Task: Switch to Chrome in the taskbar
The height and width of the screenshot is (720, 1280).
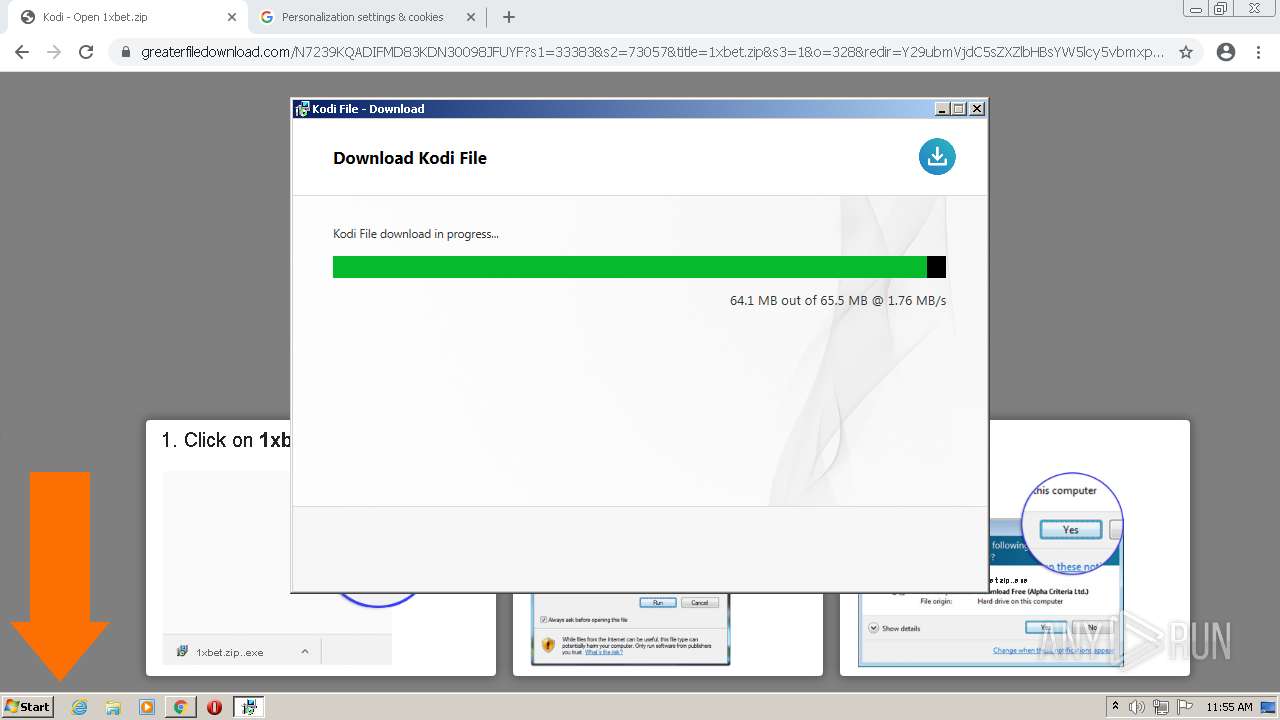Action: click(180, 707)
